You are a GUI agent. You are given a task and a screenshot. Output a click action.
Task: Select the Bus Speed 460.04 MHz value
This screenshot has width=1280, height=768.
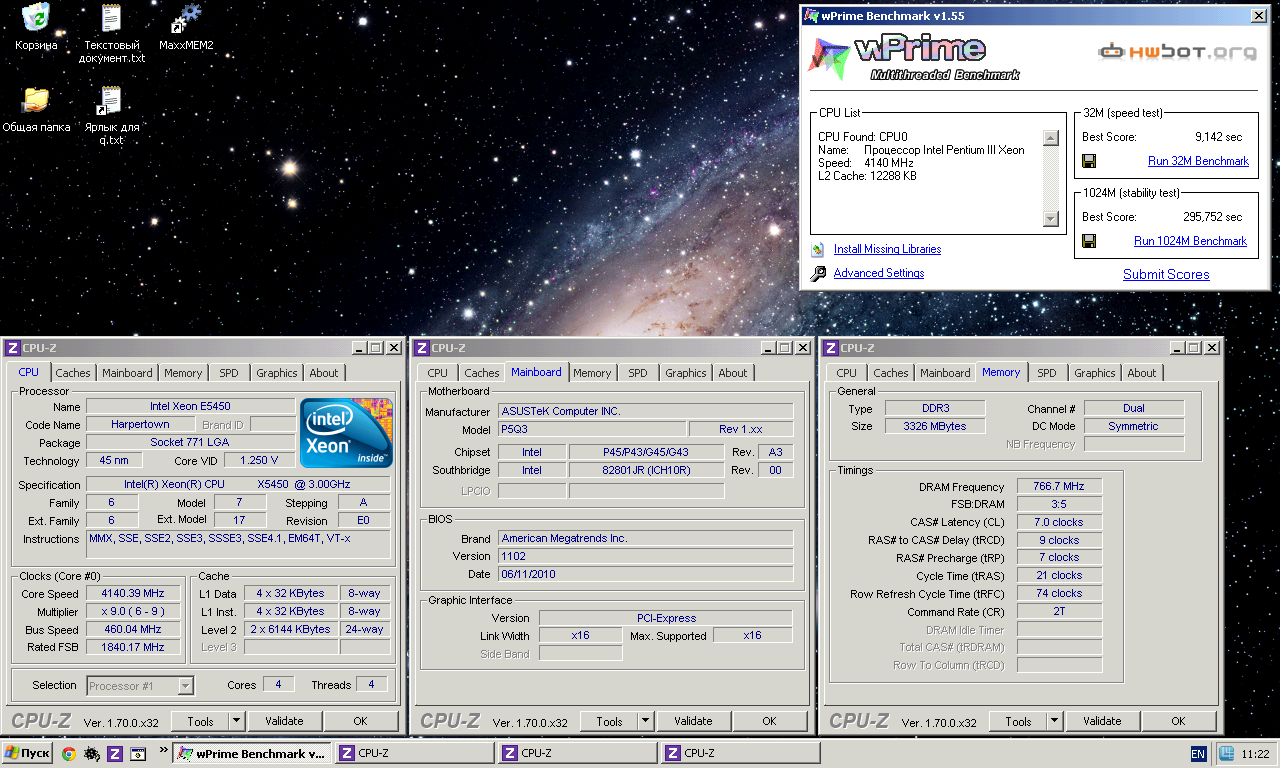click(x=133, y=630)
